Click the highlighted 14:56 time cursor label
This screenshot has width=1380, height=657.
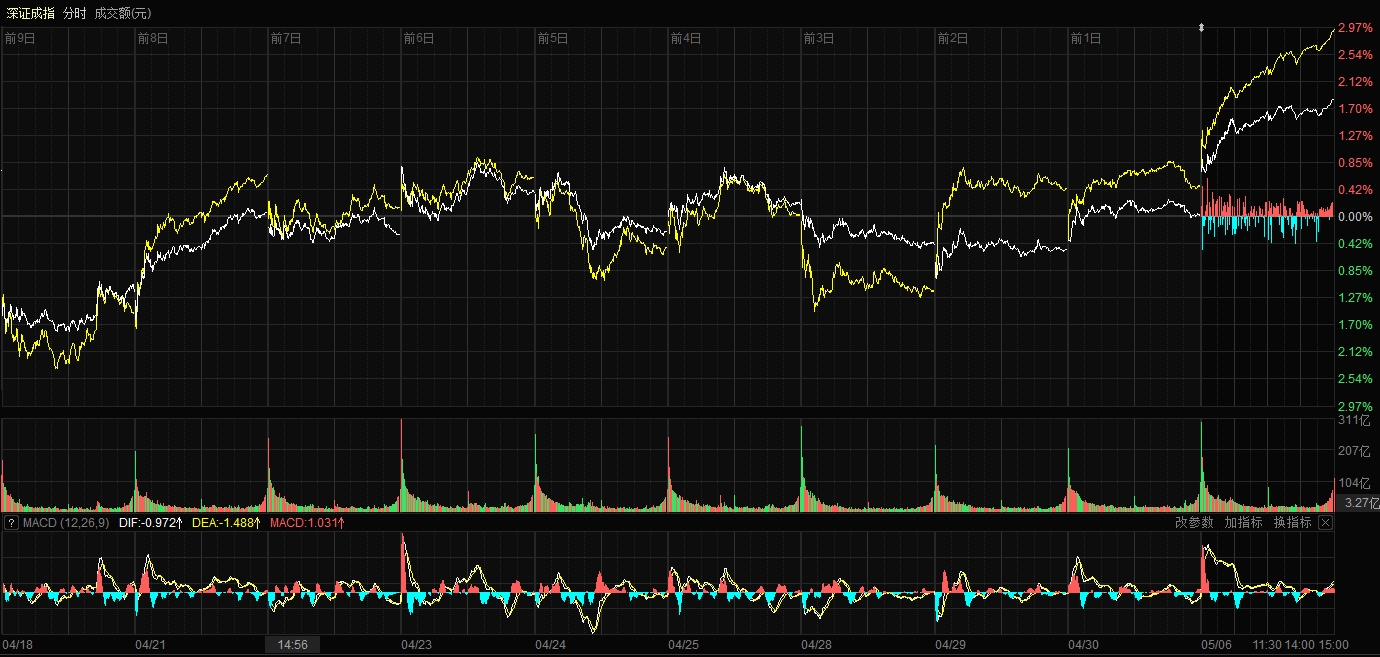pyautogui.click(x=292, y=645)
